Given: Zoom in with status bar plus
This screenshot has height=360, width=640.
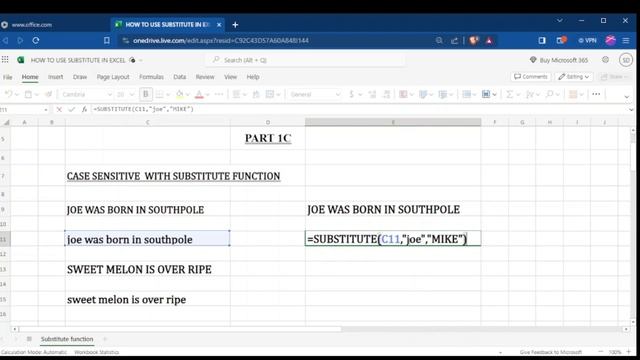Looking at the screenshot, I should point(629,352).
